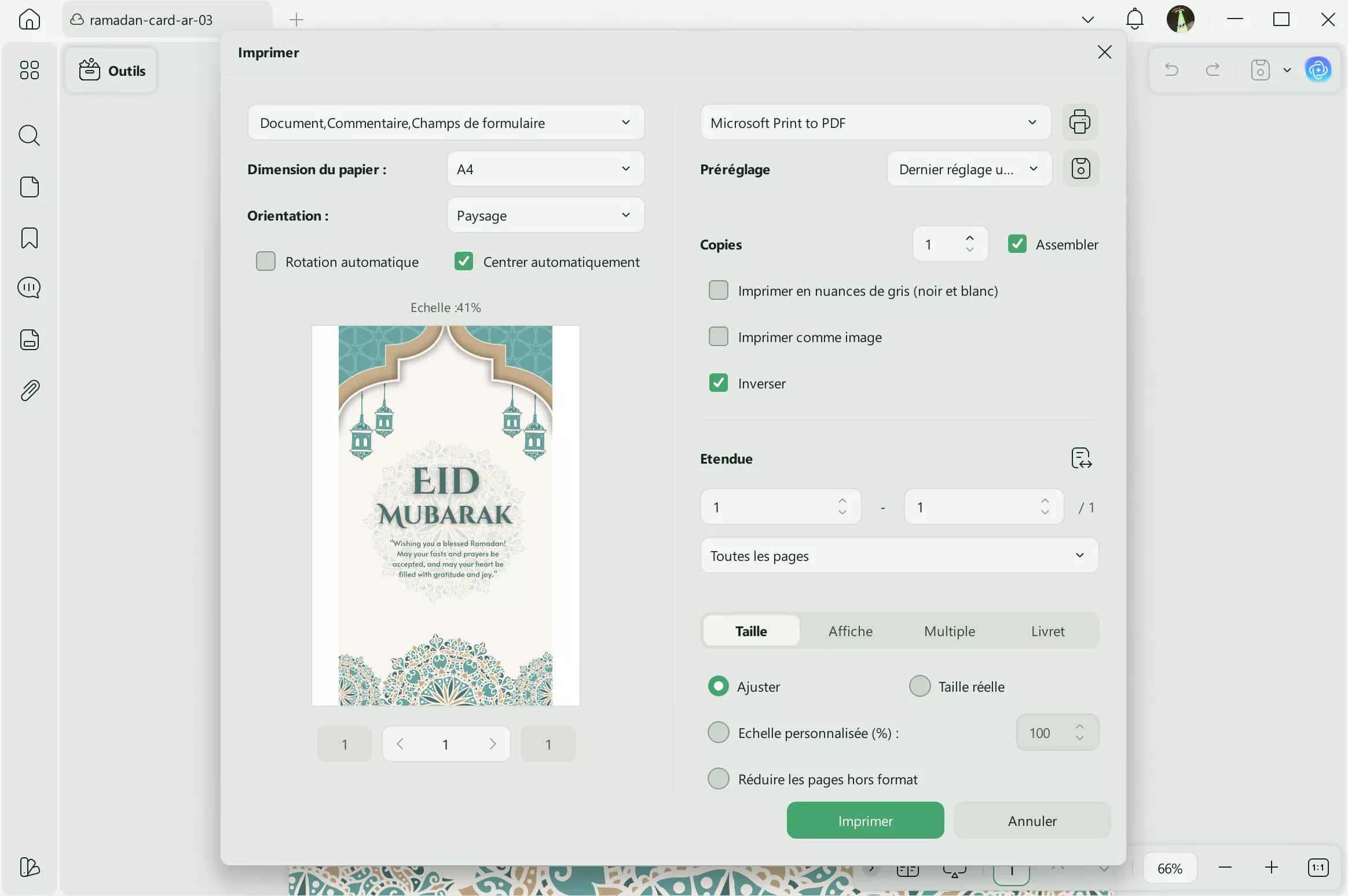This screenshot has width=1348, height=896.
Task: Open the attachments panel with the paperclip icon
Action: (28, 390)
